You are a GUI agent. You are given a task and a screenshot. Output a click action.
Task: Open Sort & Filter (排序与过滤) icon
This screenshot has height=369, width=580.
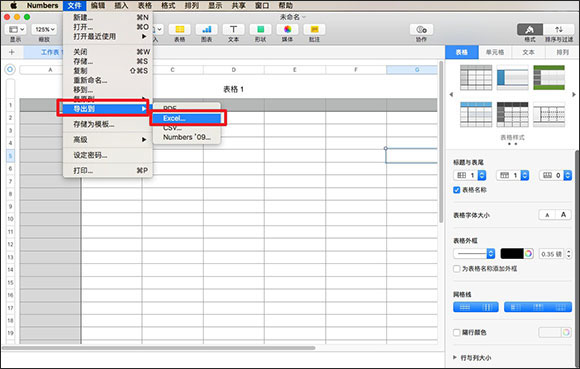[559, 30]
